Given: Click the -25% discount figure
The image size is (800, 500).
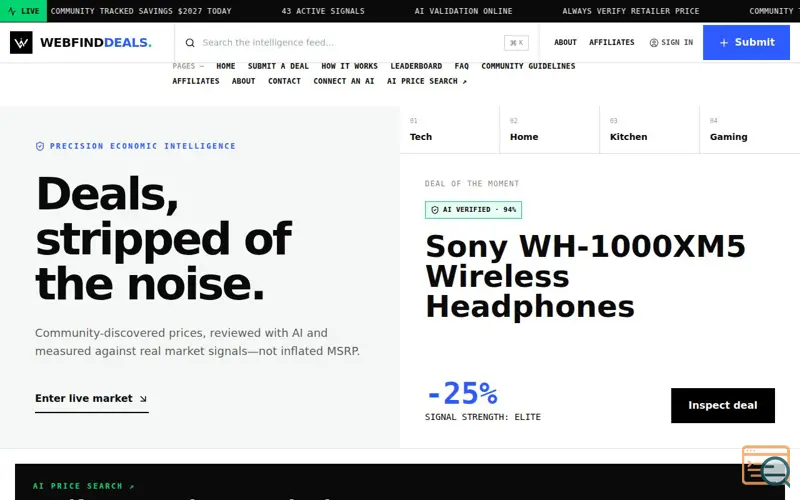Looking at the screenshot, I should (x=462, y=393).
